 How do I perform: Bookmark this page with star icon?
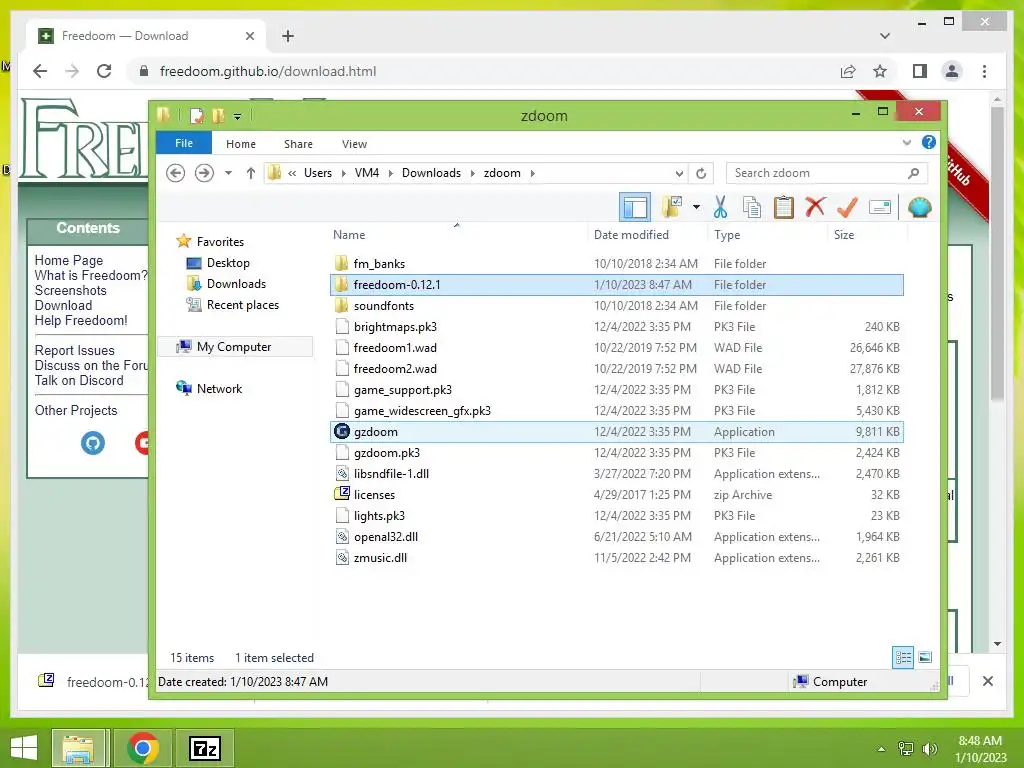(x=880, y=71)
